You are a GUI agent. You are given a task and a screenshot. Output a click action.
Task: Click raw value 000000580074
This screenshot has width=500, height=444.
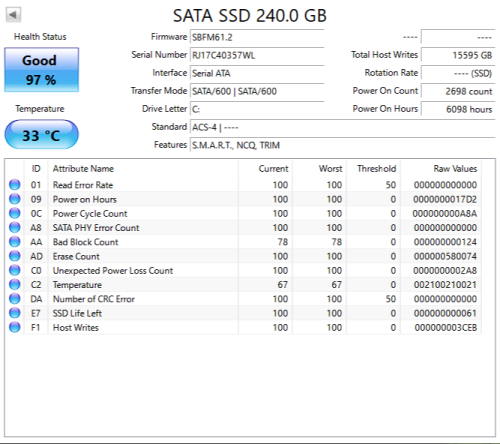[x=445, y=257]
